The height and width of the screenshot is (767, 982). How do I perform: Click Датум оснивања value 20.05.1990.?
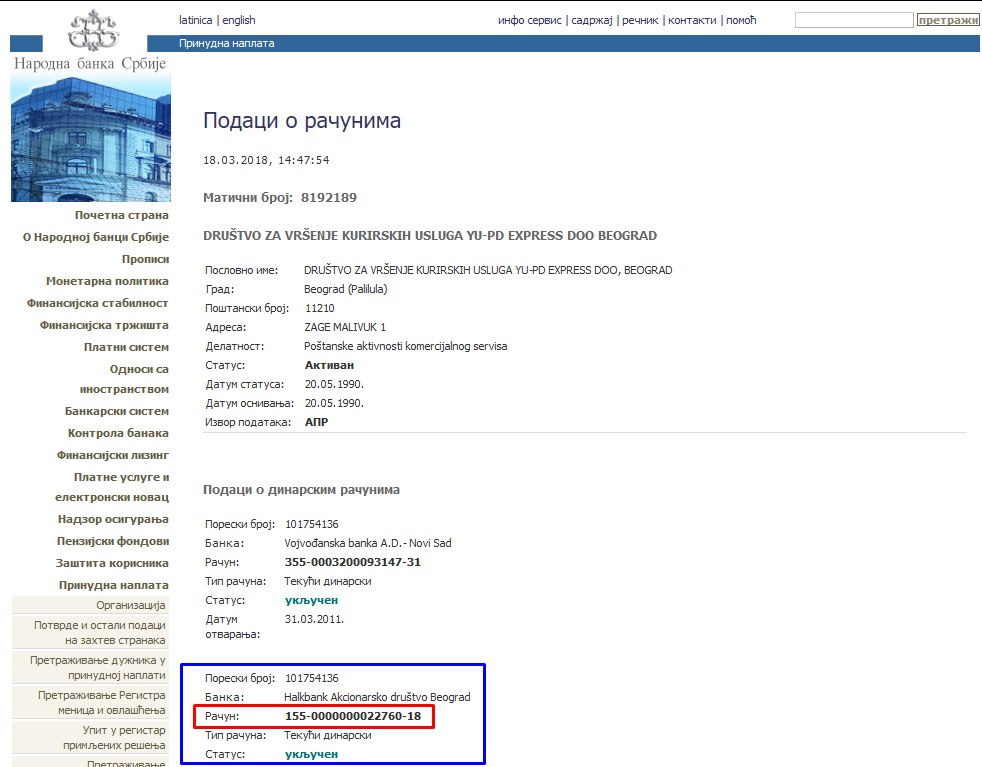[334, 403]
